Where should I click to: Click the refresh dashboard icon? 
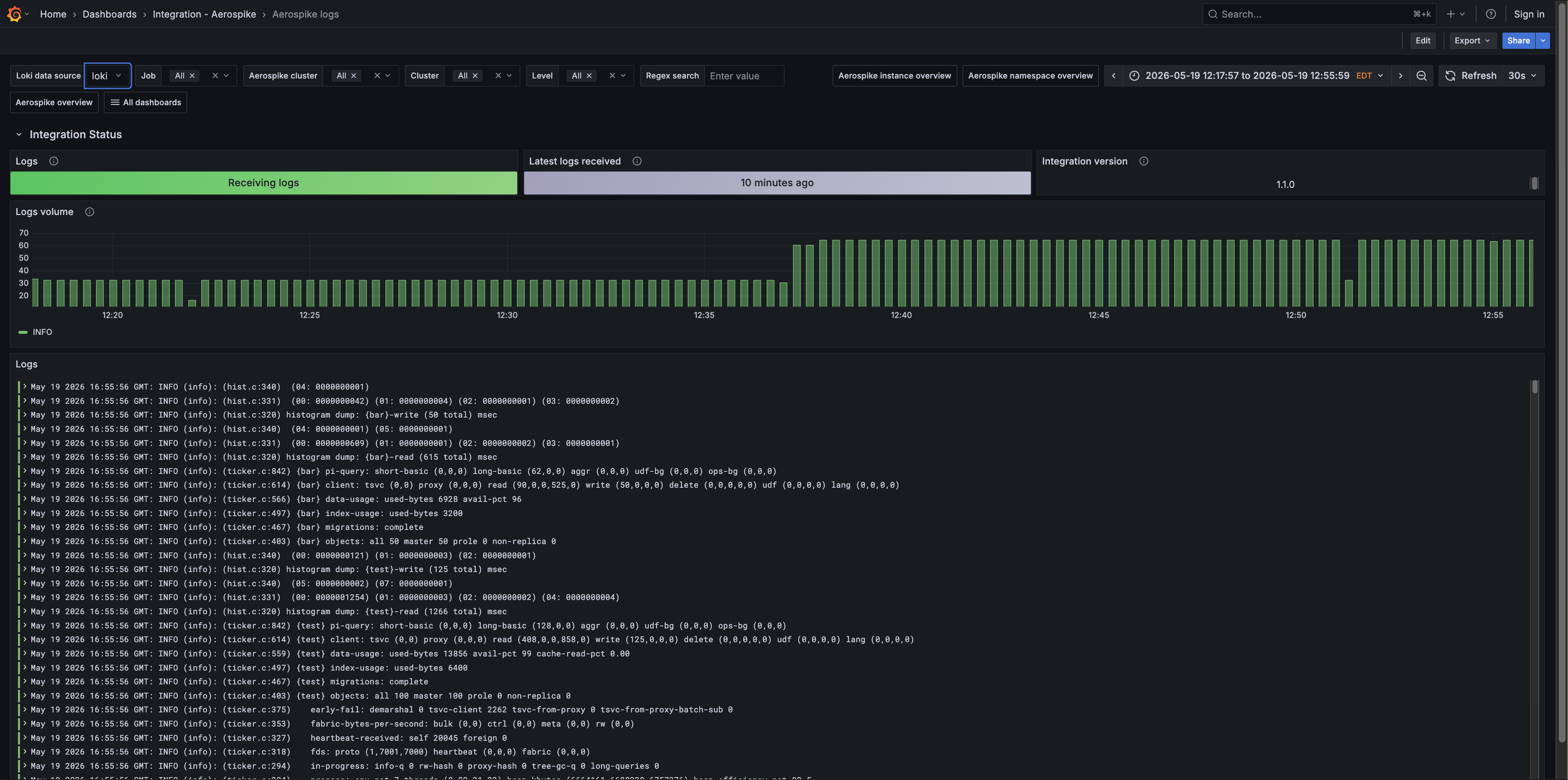pos(1451,76)
